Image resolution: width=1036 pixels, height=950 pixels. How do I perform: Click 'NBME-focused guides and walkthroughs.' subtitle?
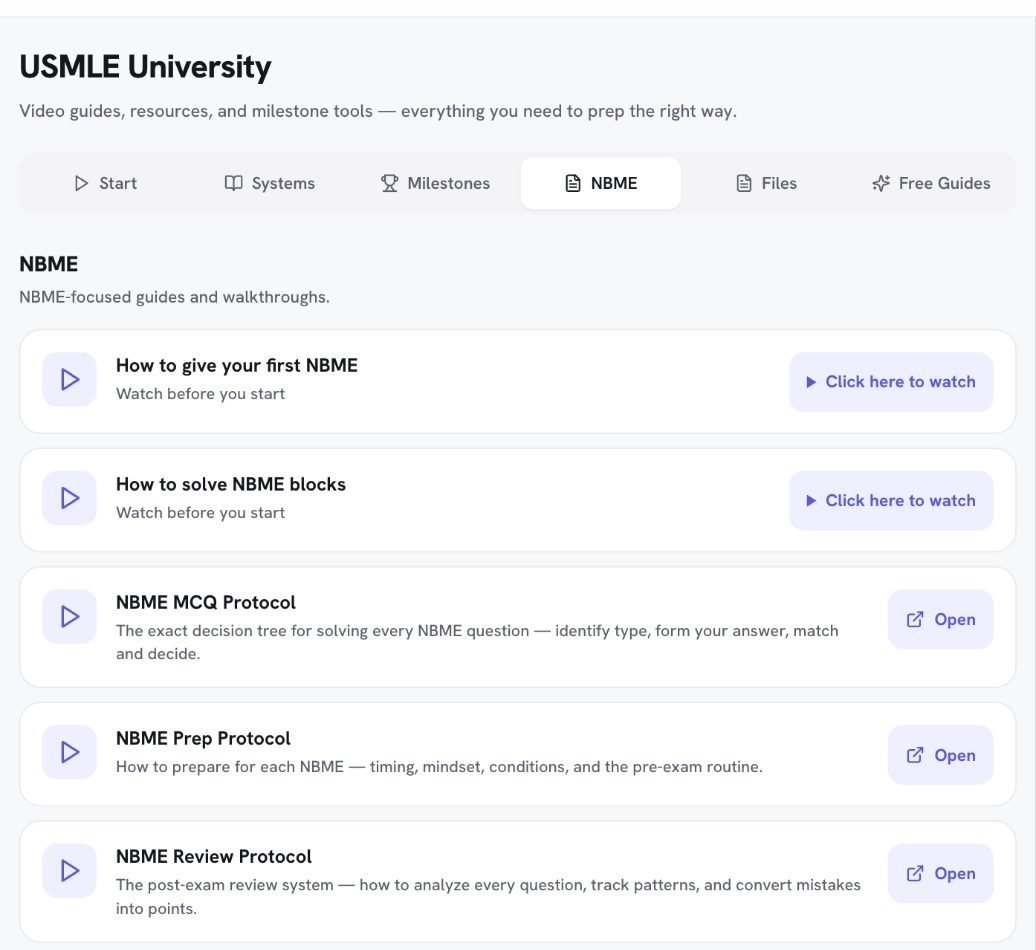point(174,297)
